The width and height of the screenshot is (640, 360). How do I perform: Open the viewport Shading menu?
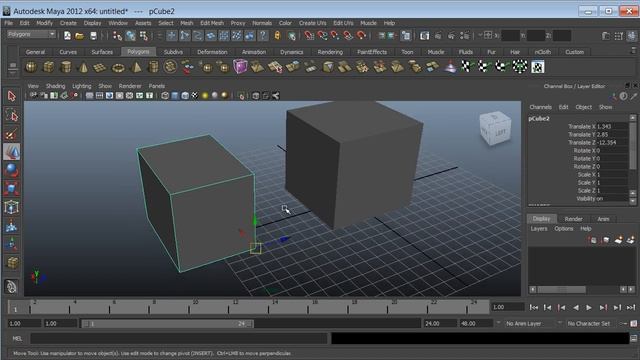coord(56,86)
